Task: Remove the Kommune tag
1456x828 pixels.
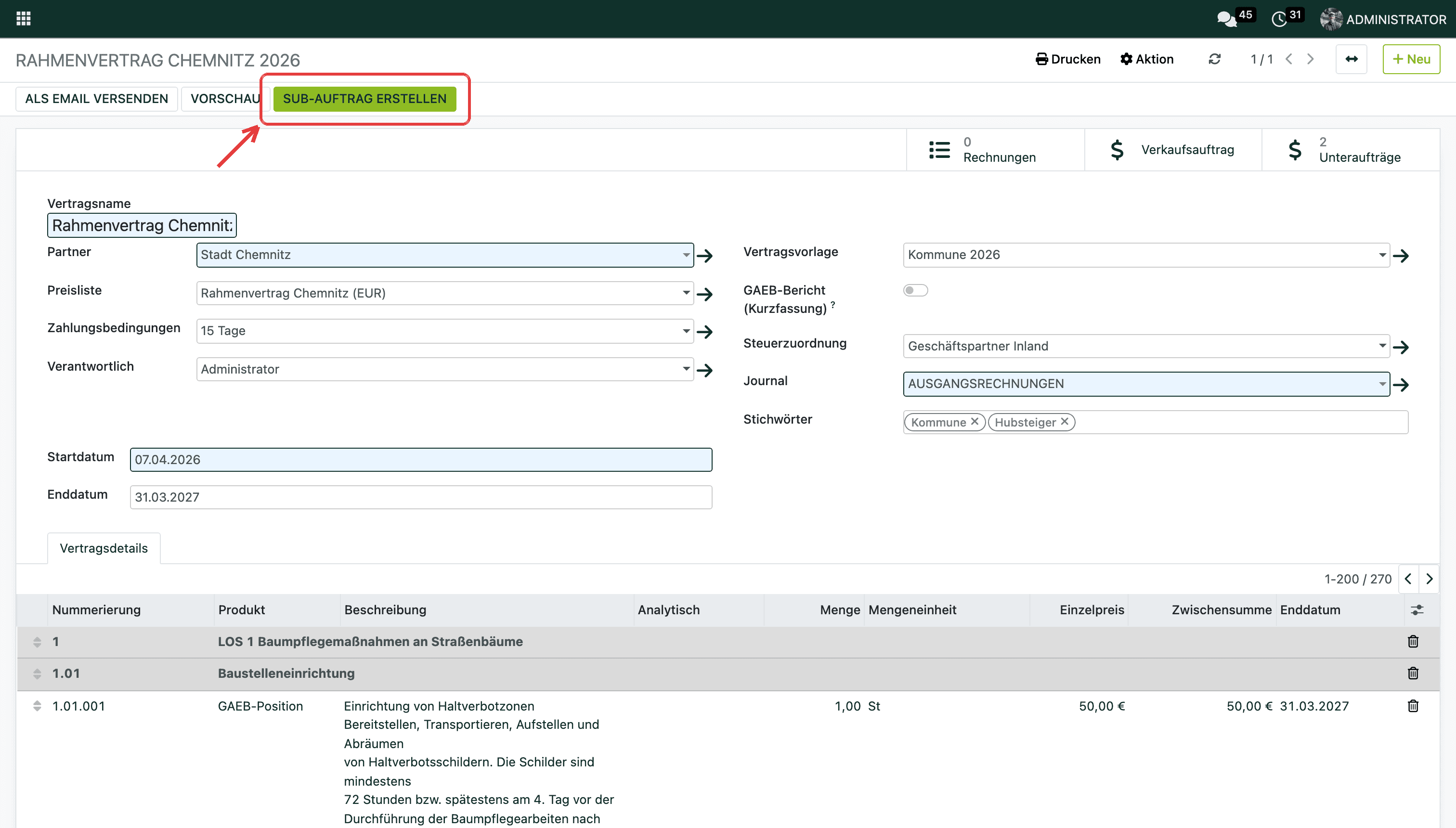Action: tap(974, 421)
